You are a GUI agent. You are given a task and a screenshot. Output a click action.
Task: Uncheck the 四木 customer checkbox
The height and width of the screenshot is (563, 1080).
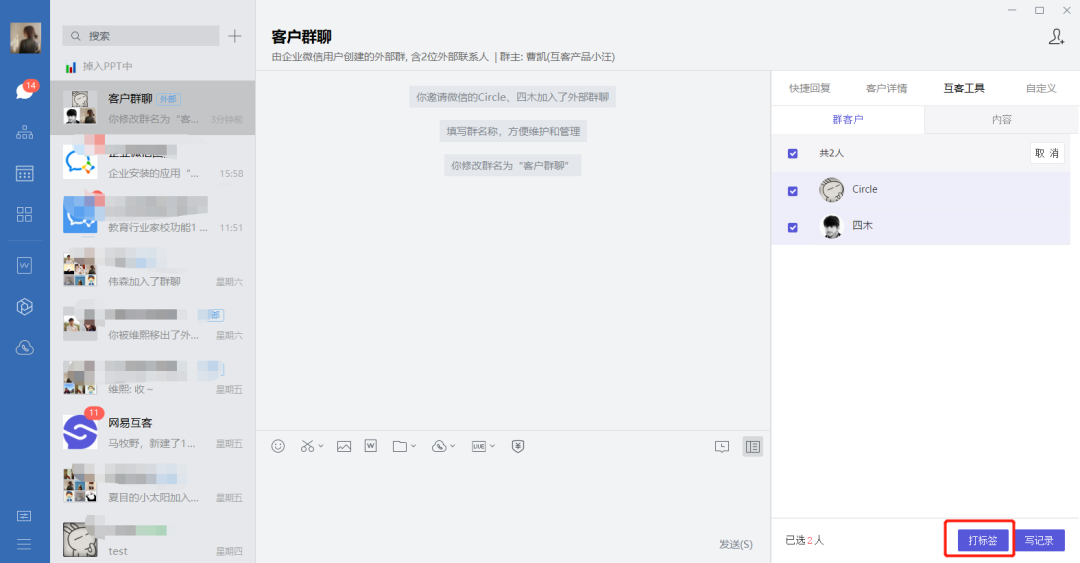(793, 227)
